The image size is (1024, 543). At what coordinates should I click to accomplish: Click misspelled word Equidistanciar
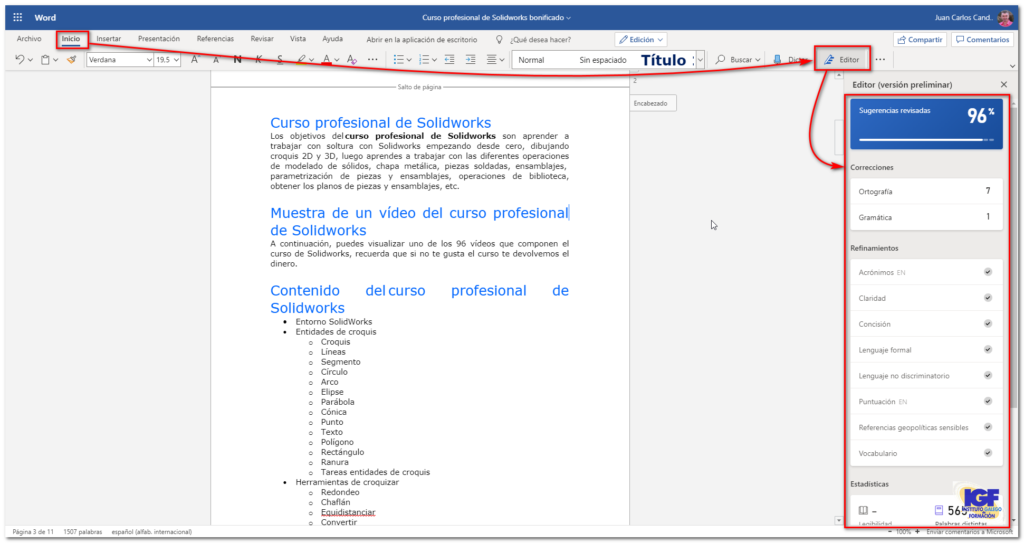tap(348, 512)
